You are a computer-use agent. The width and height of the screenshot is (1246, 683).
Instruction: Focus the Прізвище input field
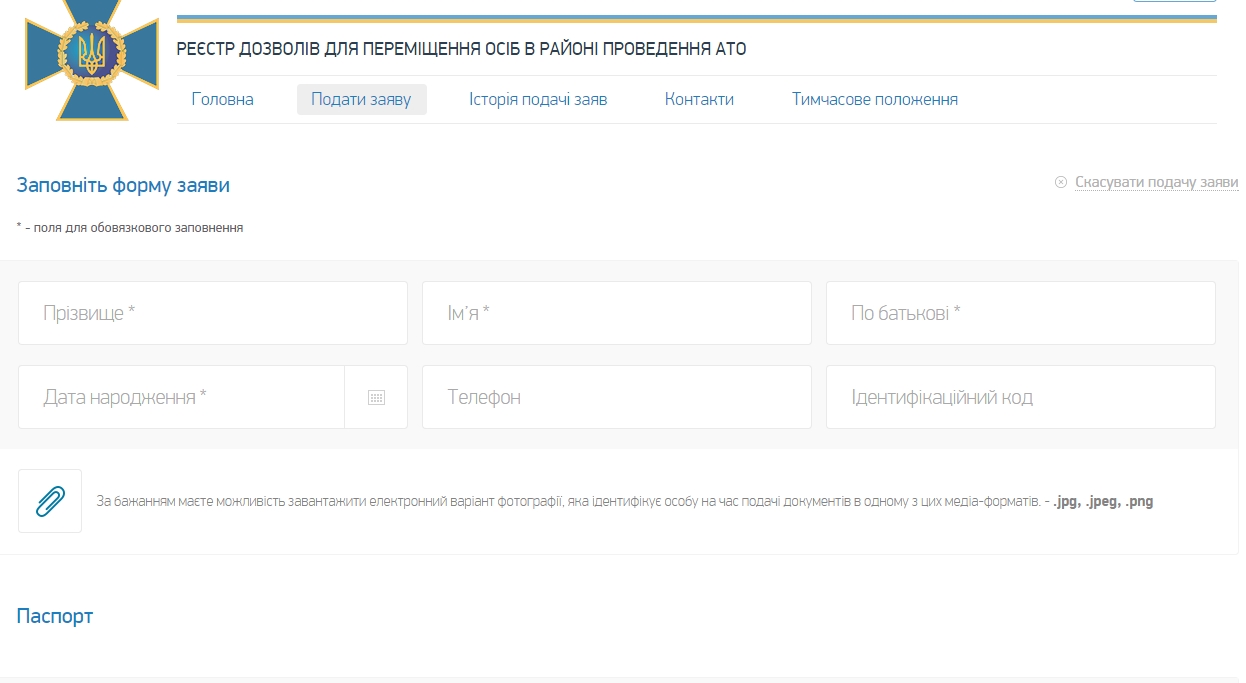pos(213,313)
